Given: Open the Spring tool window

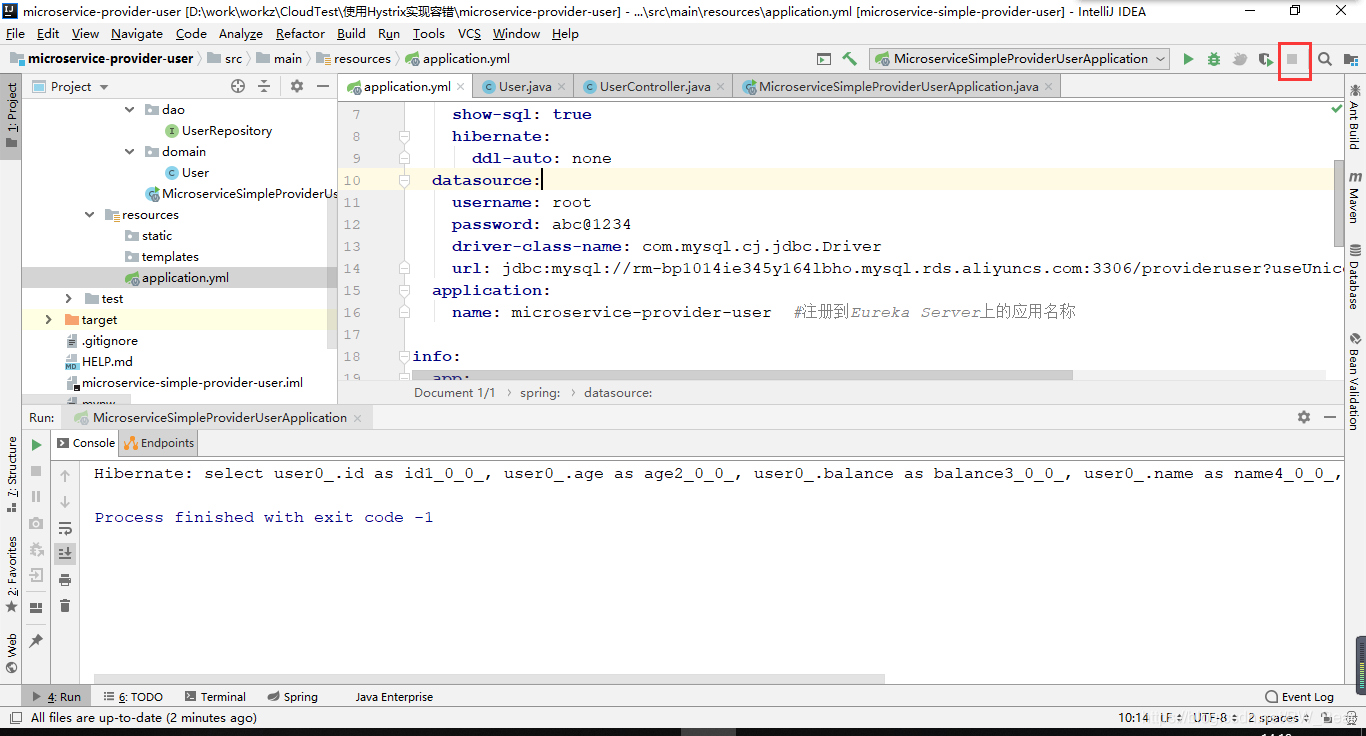Looking at the screenshot, I should [x=293, y=697].
